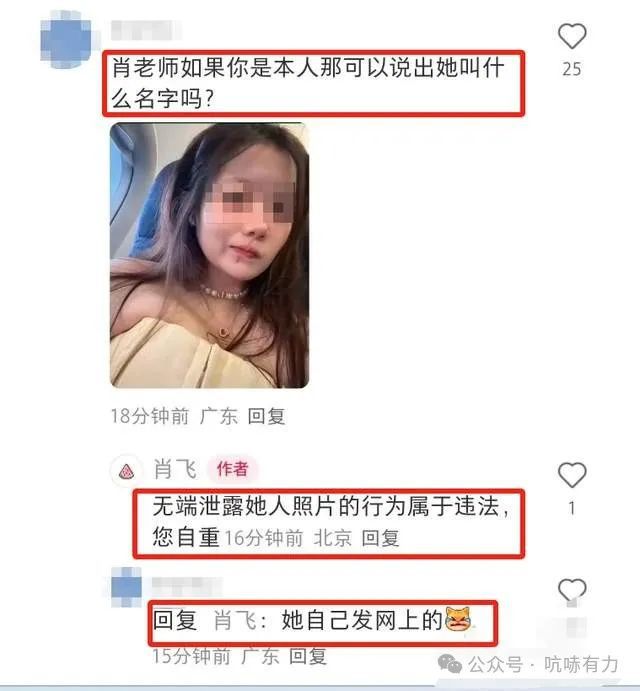Reply to the comment posted 18分钟前

[266, 416]
